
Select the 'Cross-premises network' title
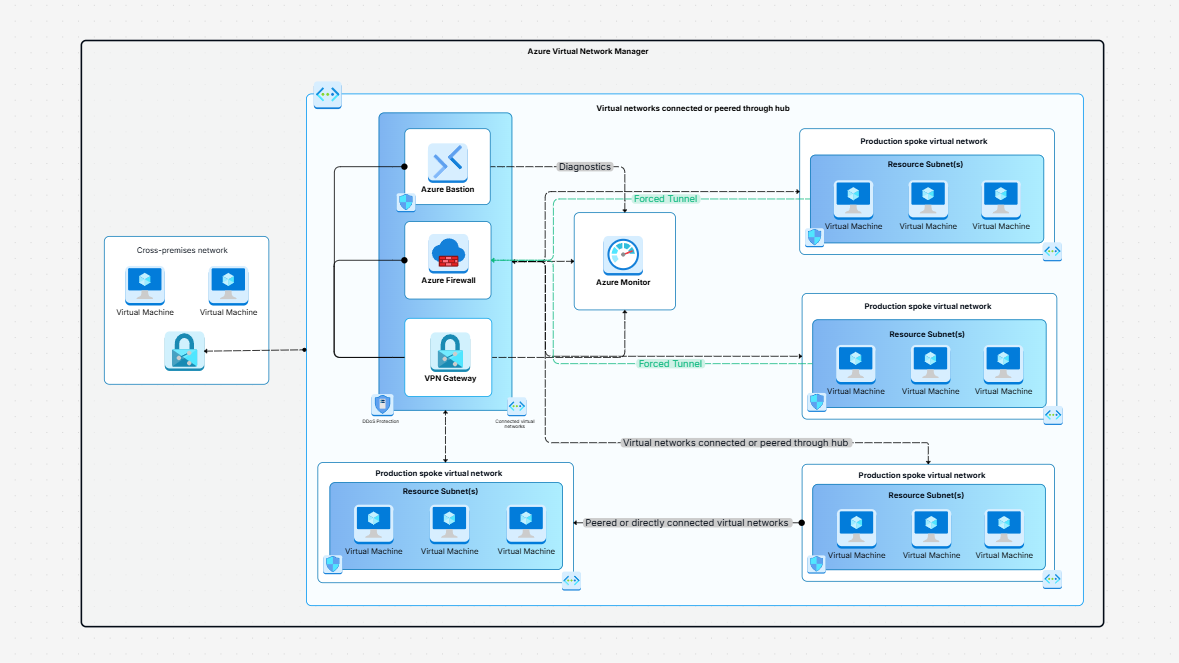pos(182,250)
